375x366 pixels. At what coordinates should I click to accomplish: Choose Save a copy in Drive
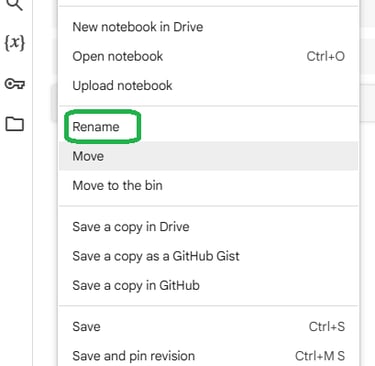208,227
